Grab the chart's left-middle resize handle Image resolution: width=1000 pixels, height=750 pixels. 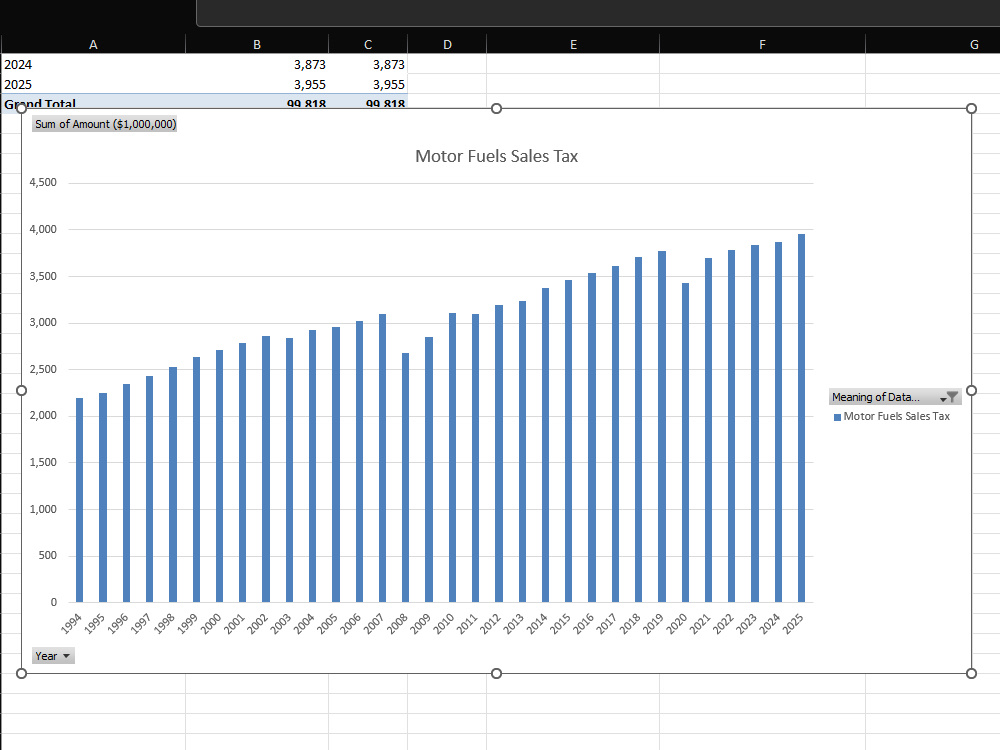pos(21,390)
